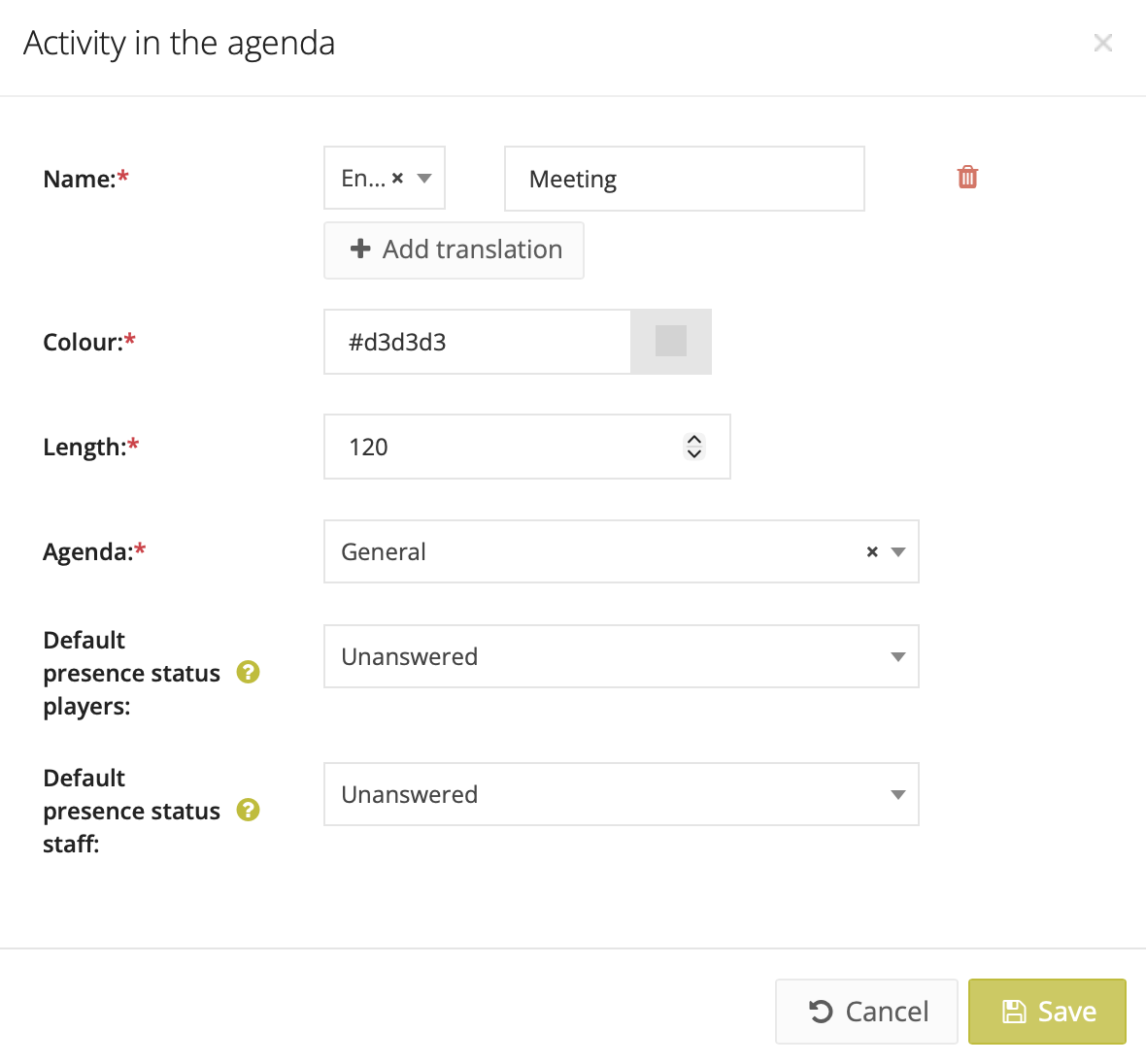Click into the Length number field
The image size is (1146, 1064).
point(505,447)
